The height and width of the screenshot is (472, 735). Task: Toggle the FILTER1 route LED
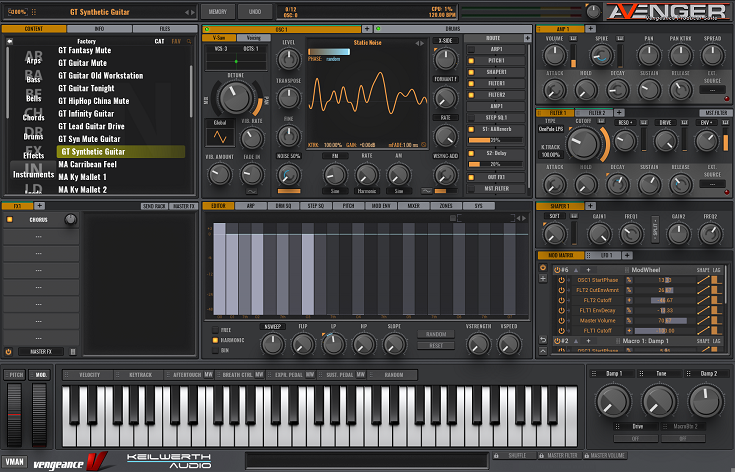point(471,83)
